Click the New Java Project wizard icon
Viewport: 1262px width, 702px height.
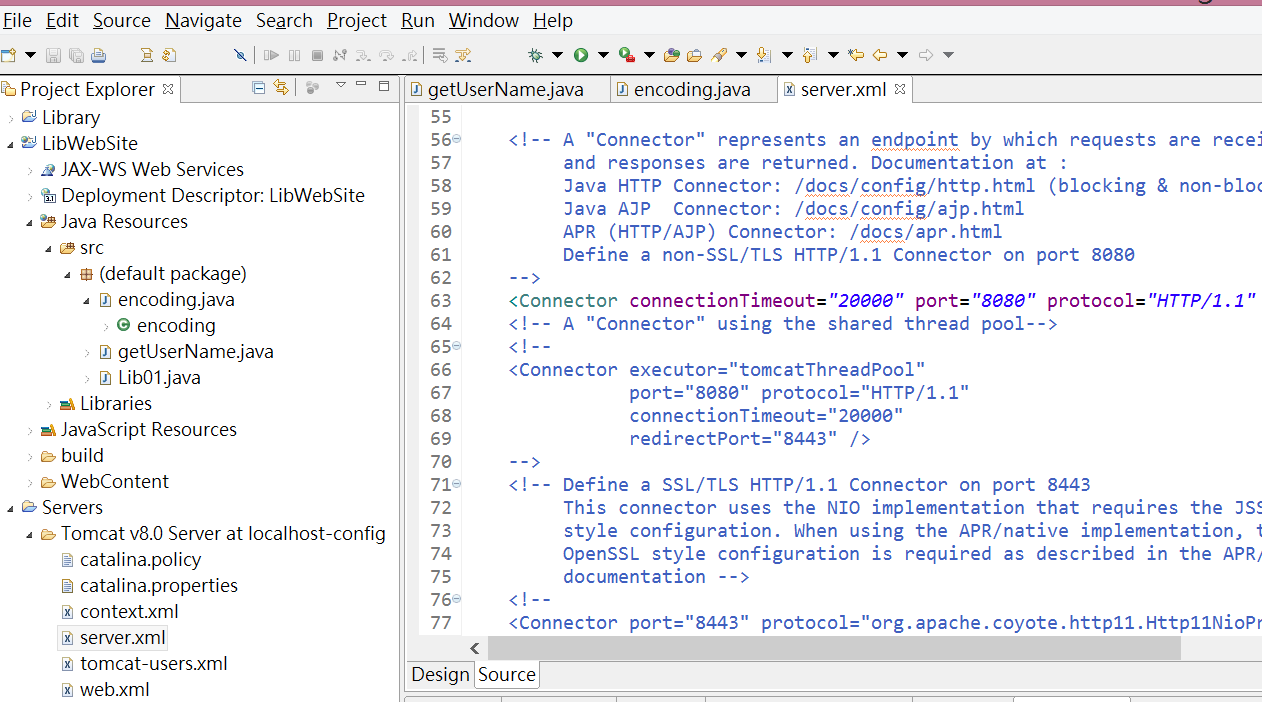point(11,55)
